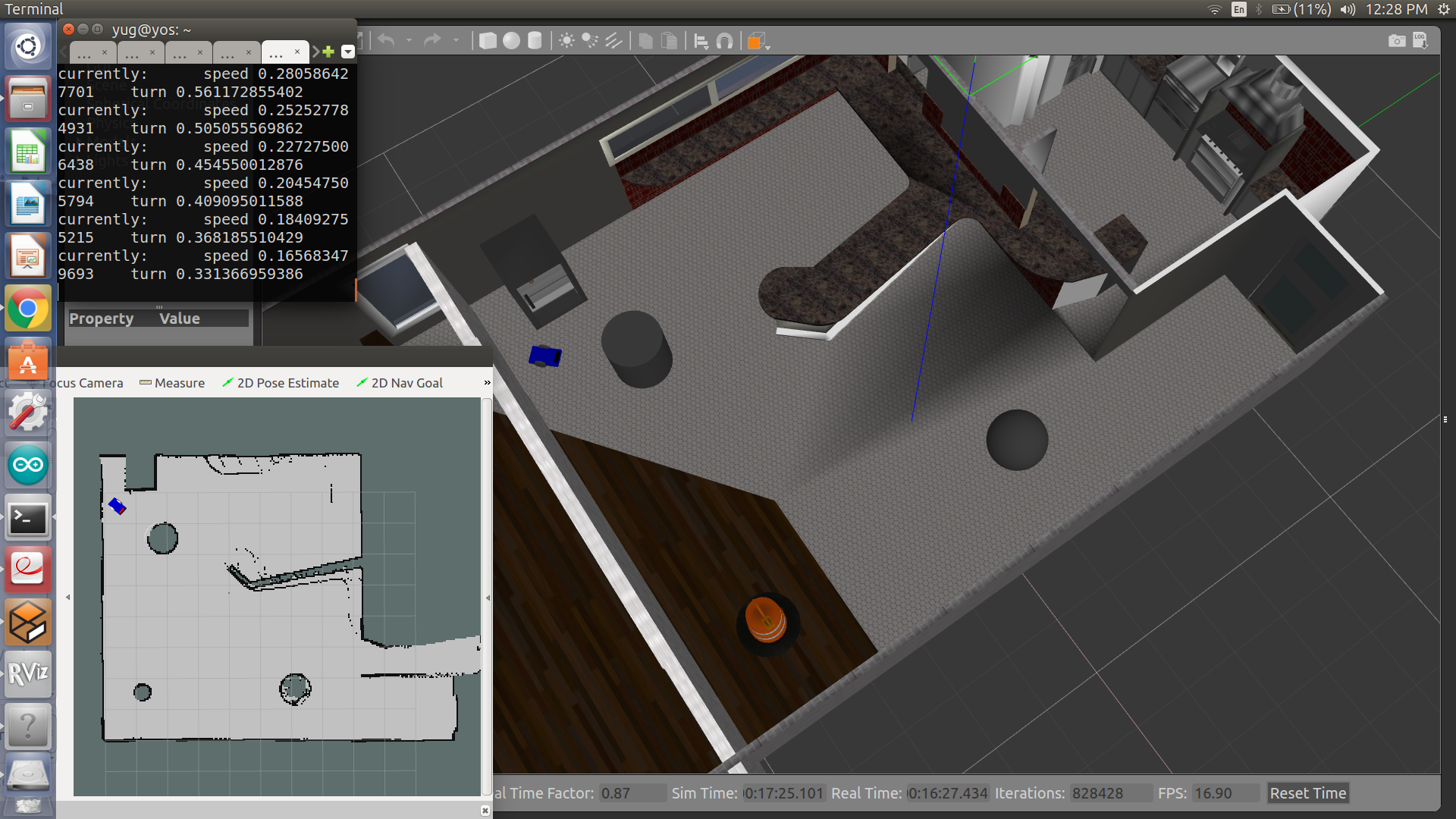Viewport: 1456px width, 819px height.
Task: Select the 2D Nav Goal tool
Action: [x=400, y=383]
